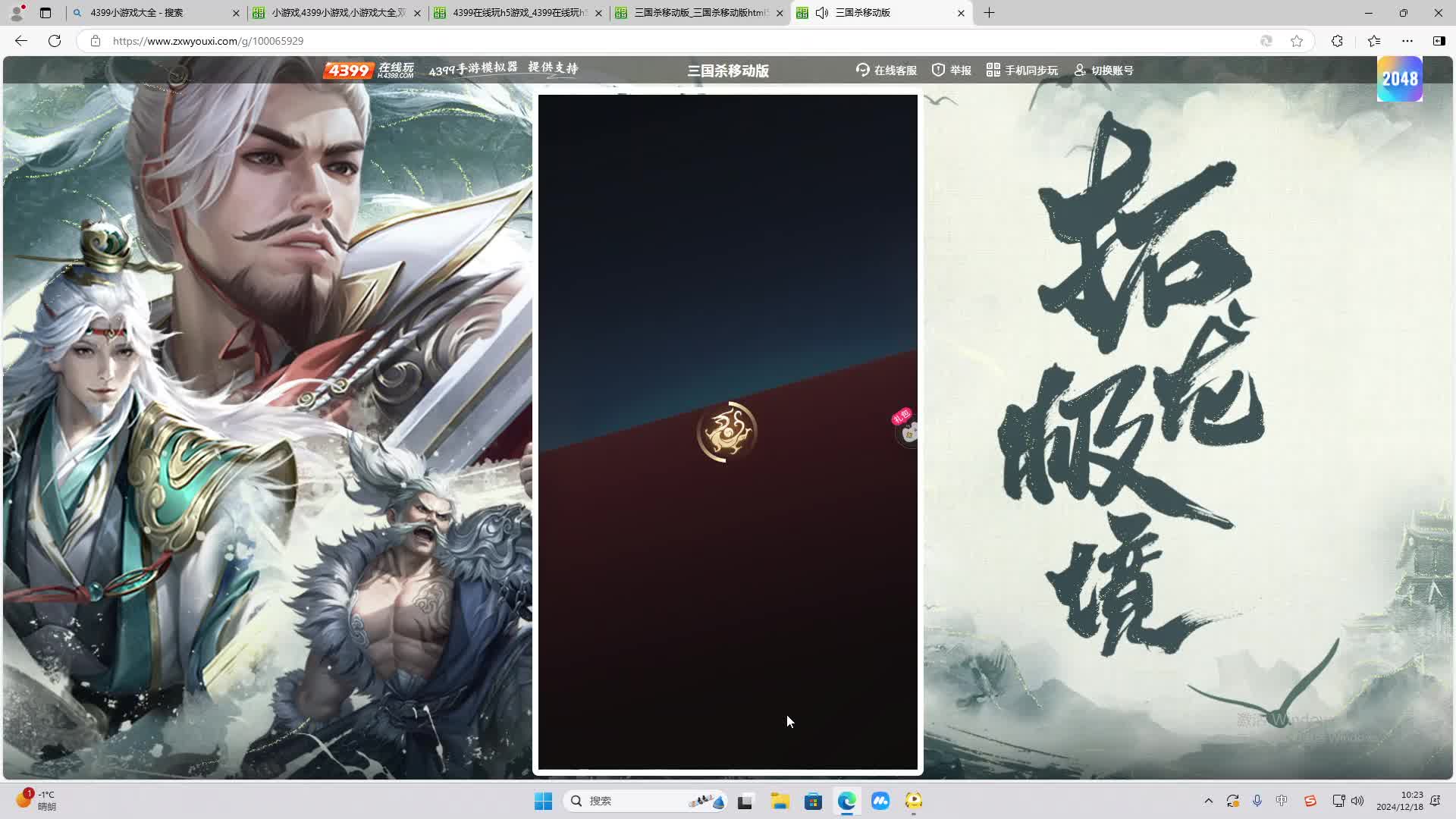Mute the 三国杀移动版 tab audio
Image resolution: width=1456 pixels, height=819 pixels.
click(821, 13)
